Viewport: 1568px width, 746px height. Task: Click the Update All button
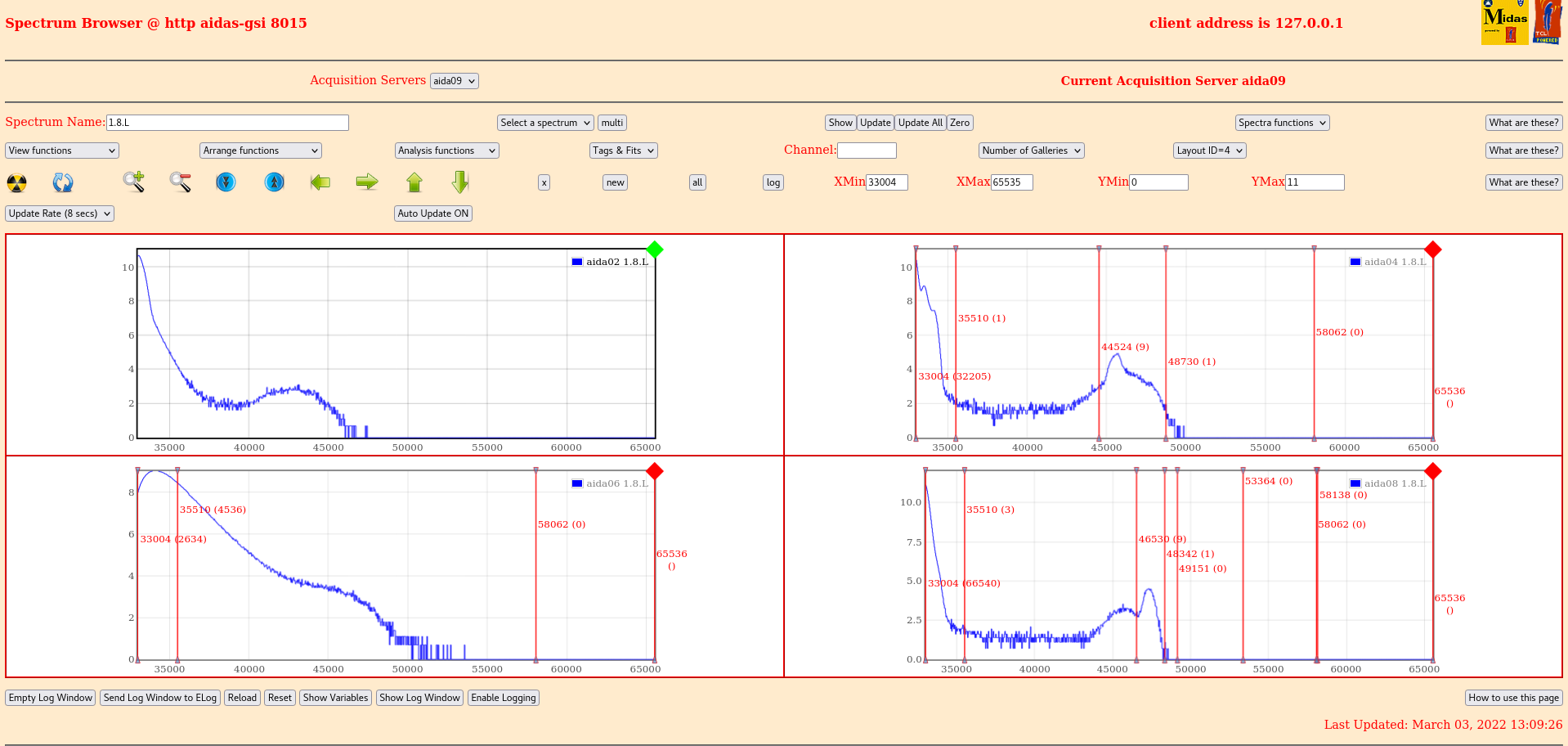pos(921,123)
